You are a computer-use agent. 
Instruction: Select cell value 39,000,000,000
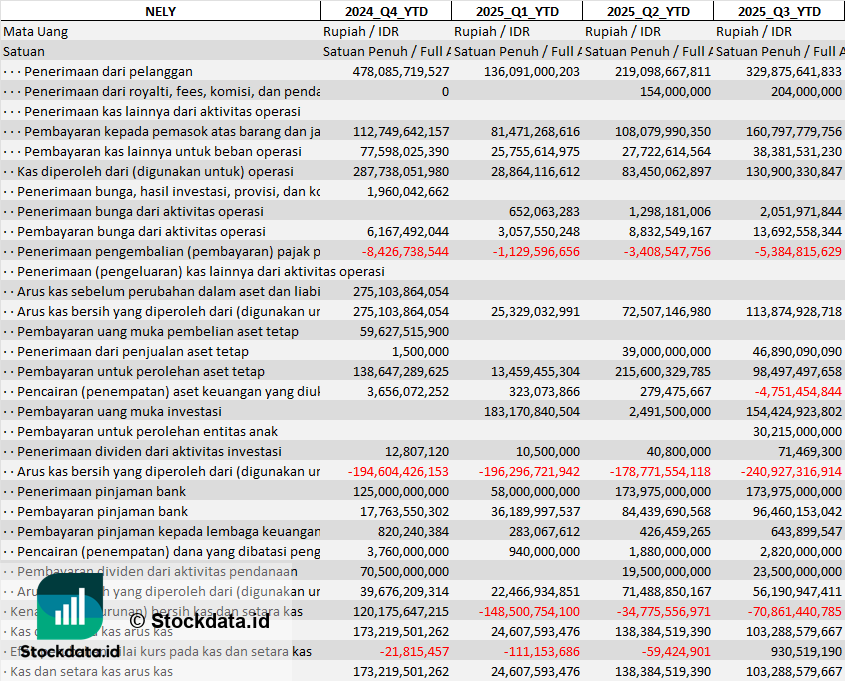tap(666, 351)
